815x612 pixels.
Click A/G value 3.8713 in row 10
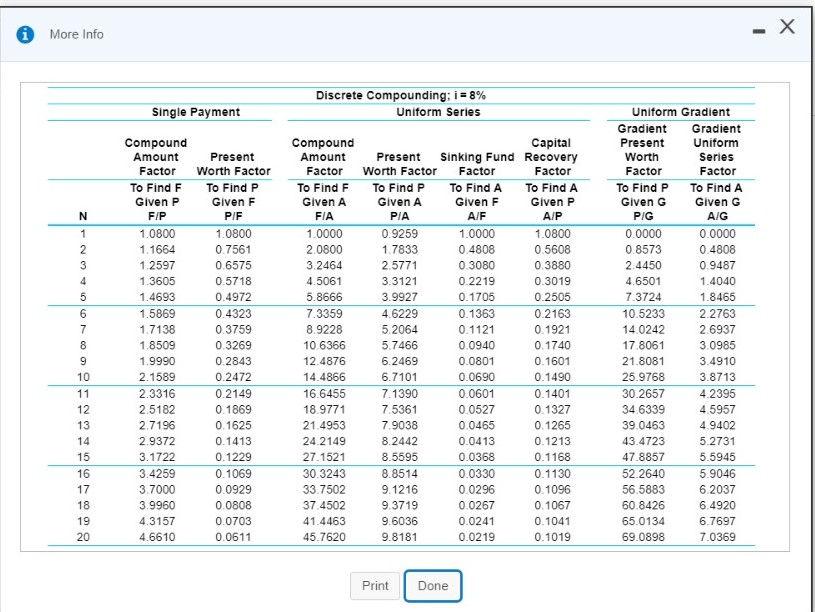717,377
